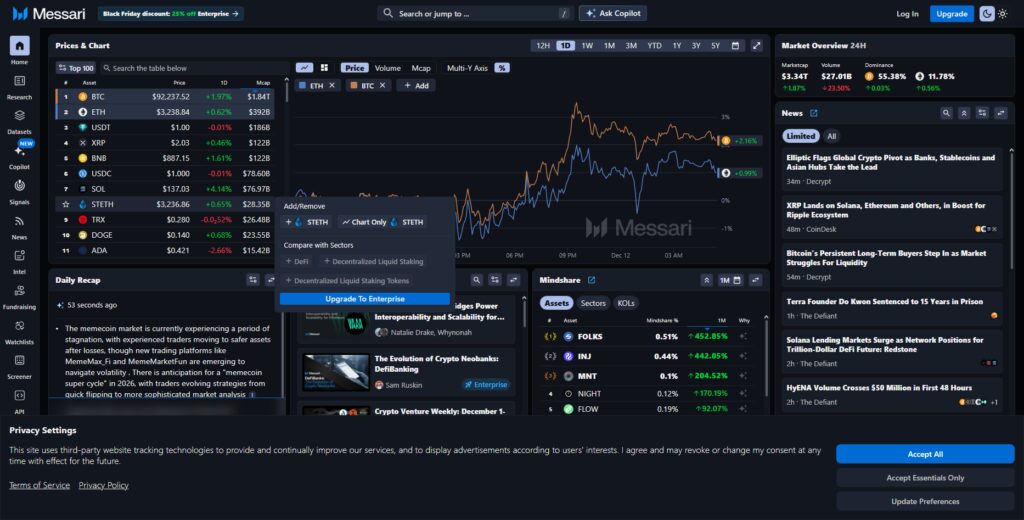Toggle the percent (%) chart scale button

coord(502,68)
